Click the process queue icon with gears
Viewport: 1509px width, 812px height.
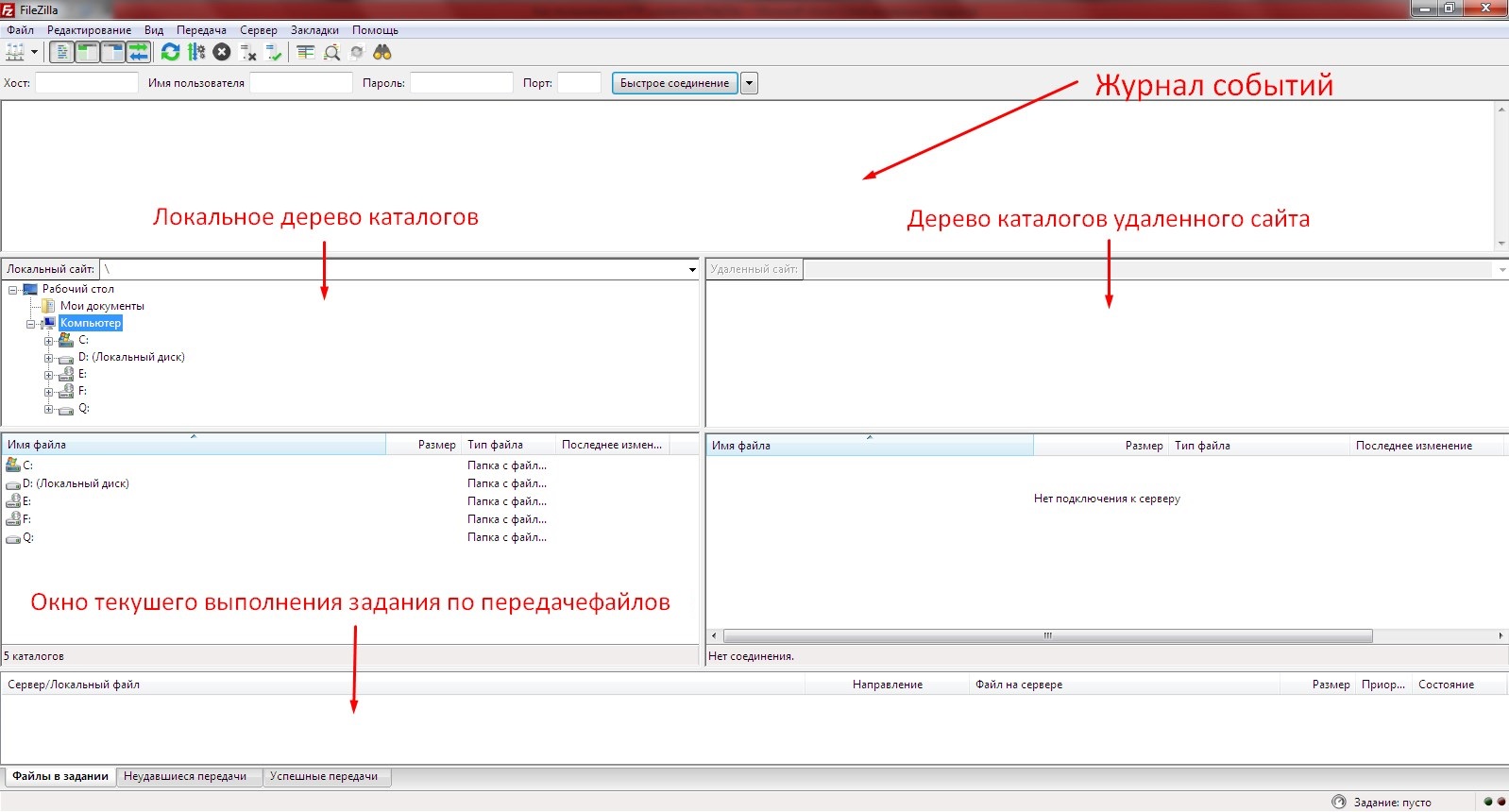[196, 53]
